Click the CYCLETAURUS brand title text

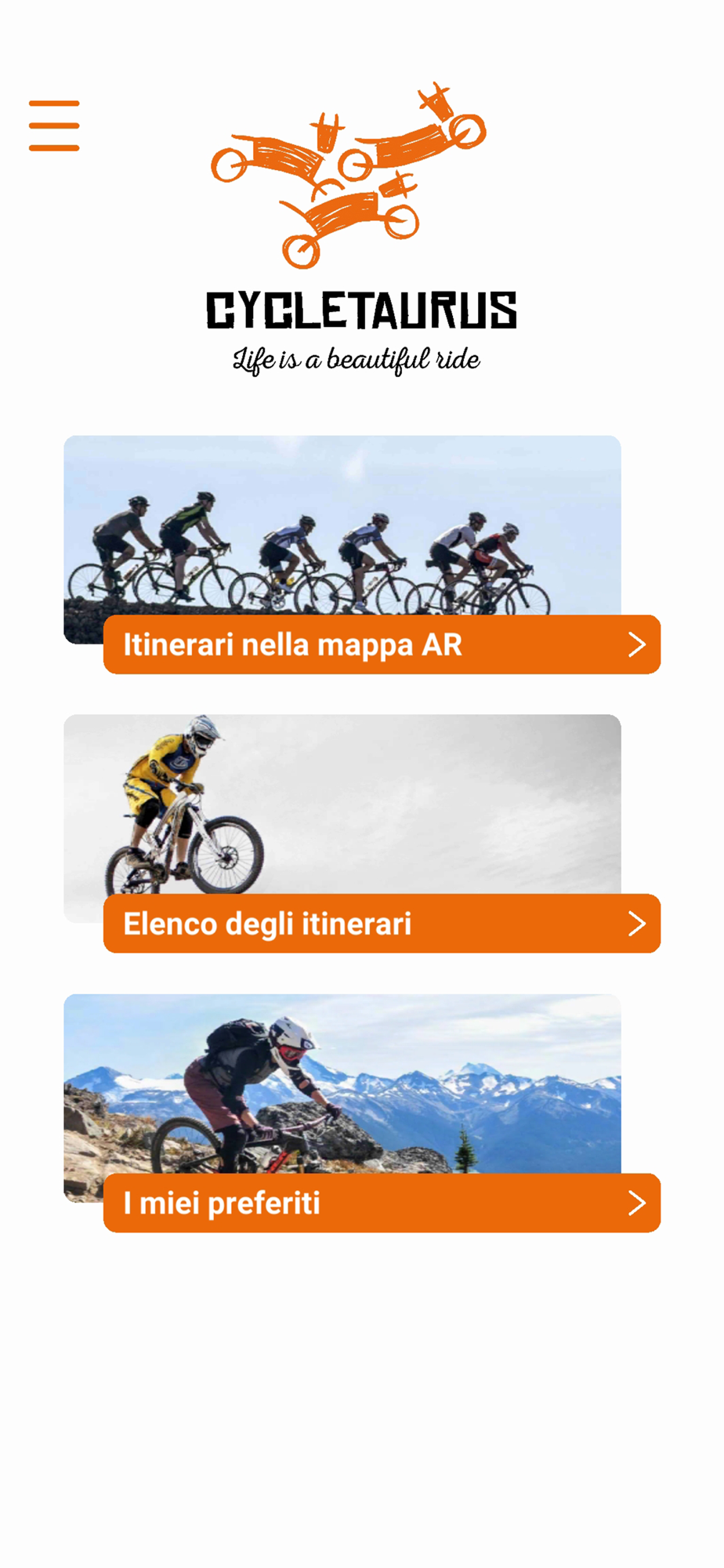[x=361, y=310]
